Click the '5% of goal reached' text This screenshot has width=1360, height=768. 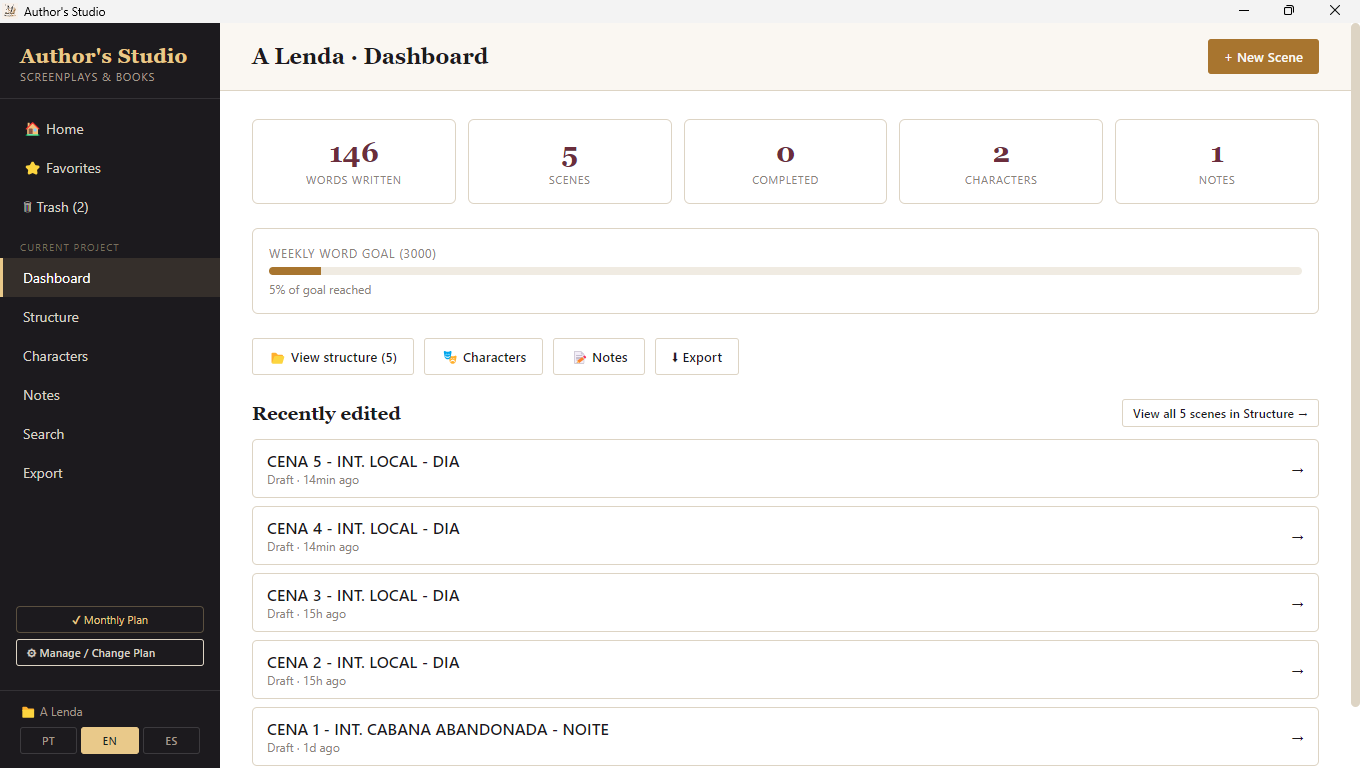(x=320, y=290)
